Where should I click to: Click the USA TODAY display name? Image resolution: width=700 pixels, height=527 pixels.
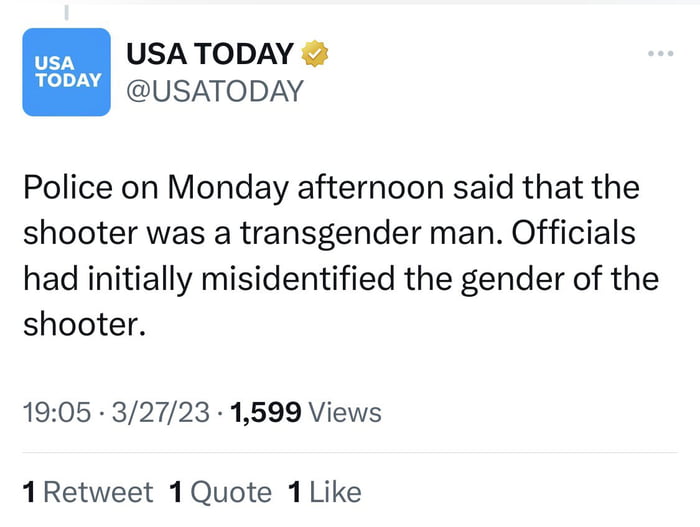click(211, 54)
